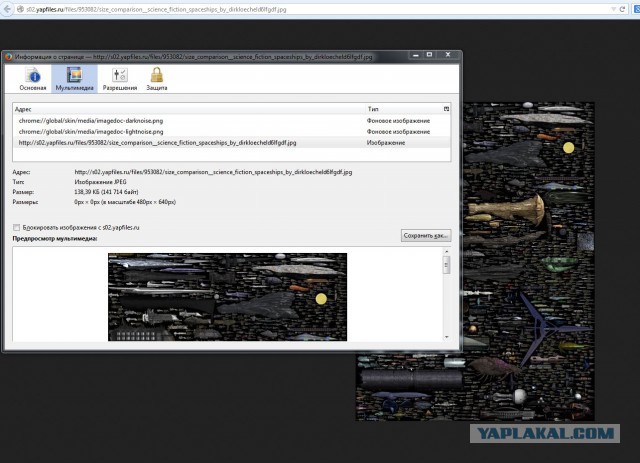Click the preview scrollbar down arrow
Screen dimensions: 640x463
pyautogui.click(x=447, y=337)
